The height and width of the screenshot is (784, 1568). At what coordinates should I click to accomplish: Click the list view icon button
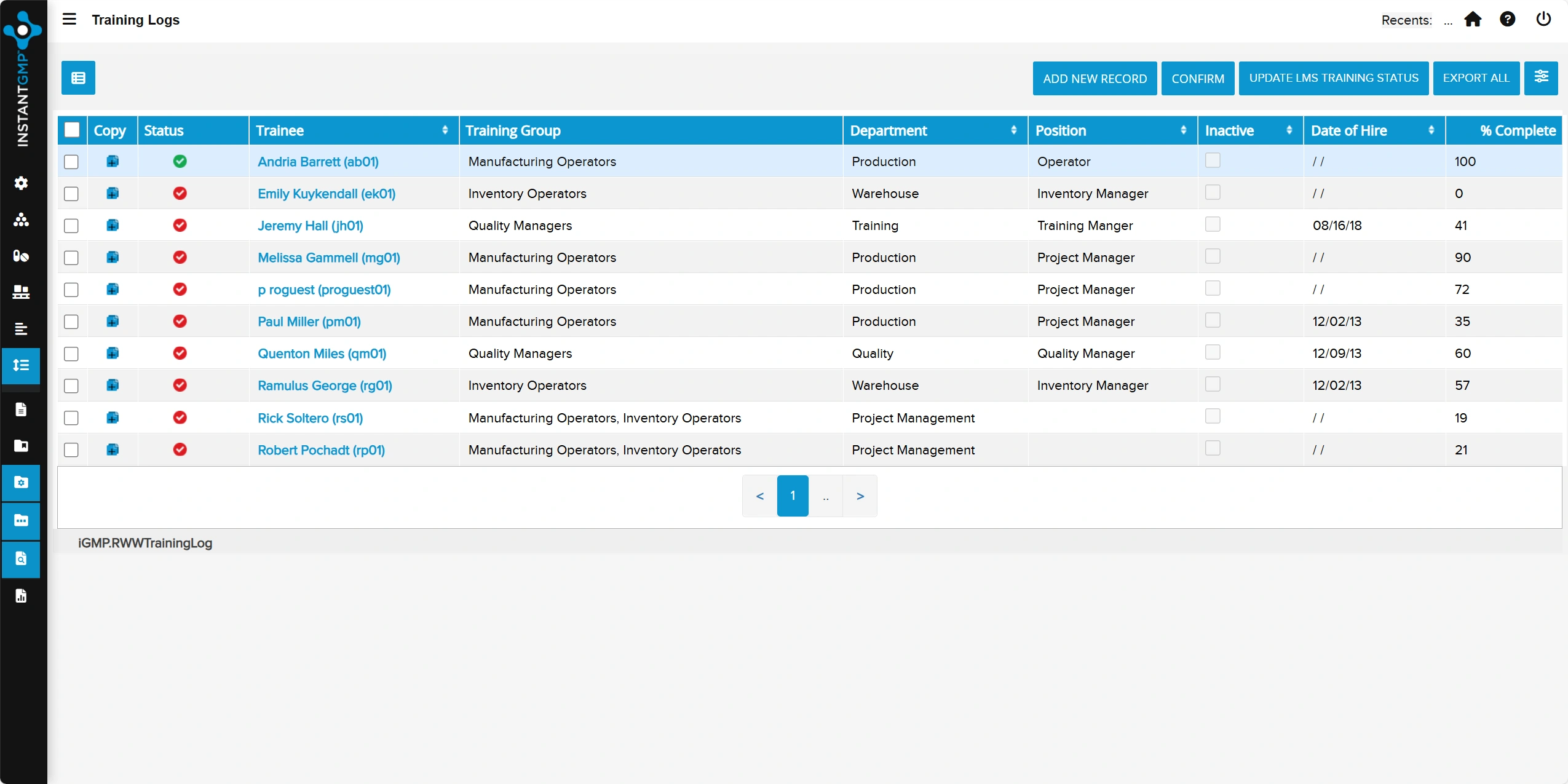[78, 78]
